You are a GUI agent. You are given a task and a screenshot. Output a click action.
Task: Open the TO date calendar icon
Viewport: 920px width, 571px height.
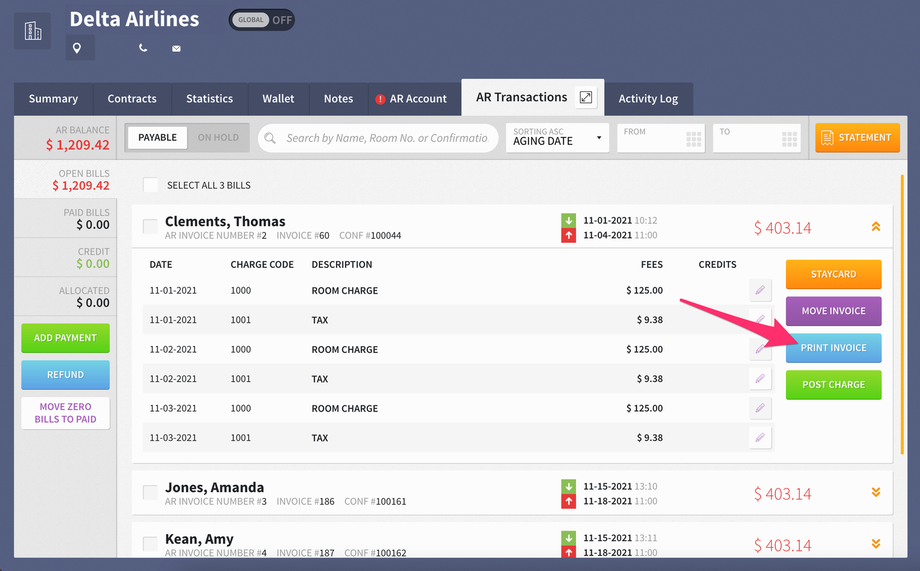coord(789,139)
